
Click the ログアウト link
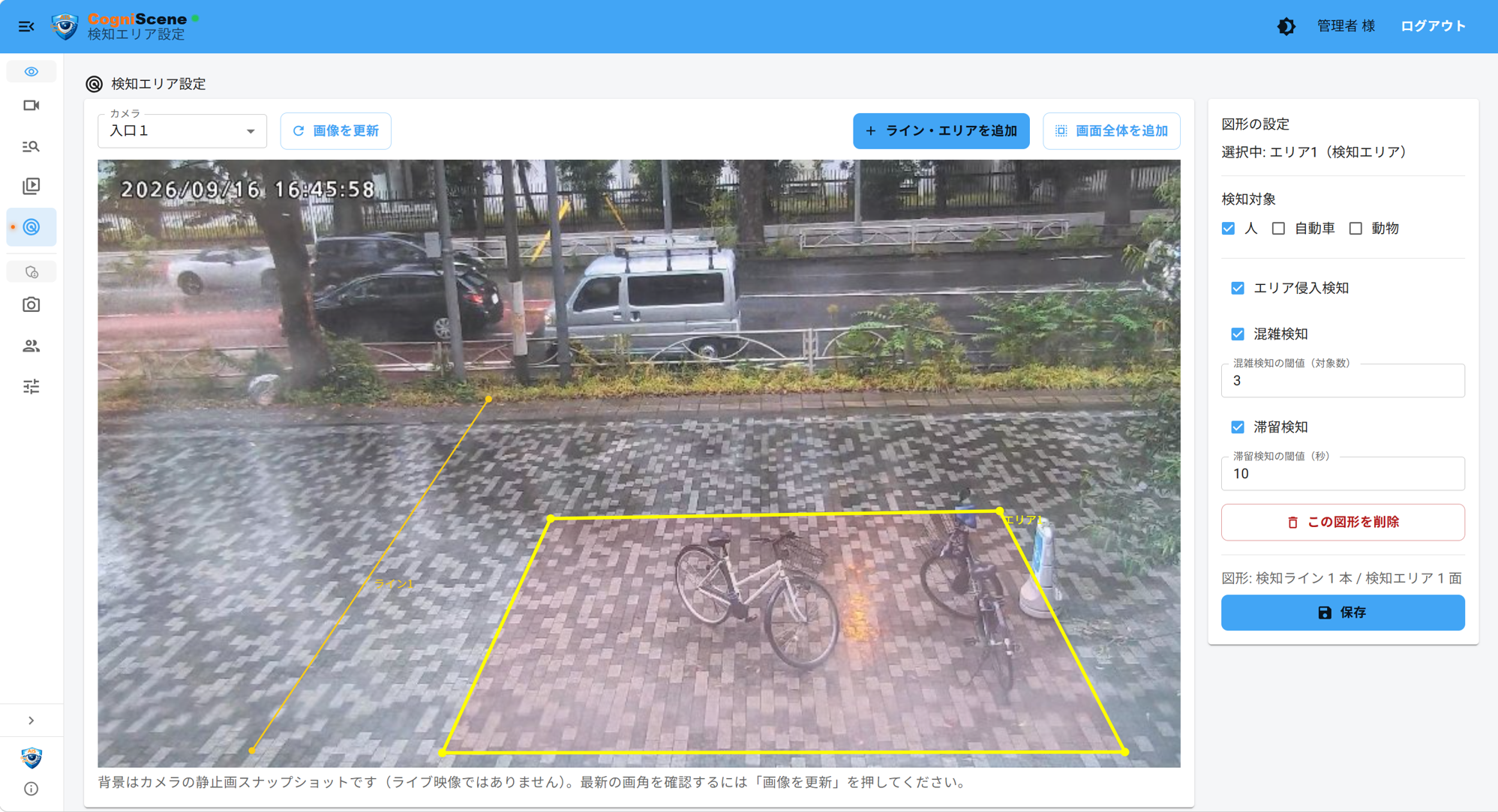tap(1433, 26)
